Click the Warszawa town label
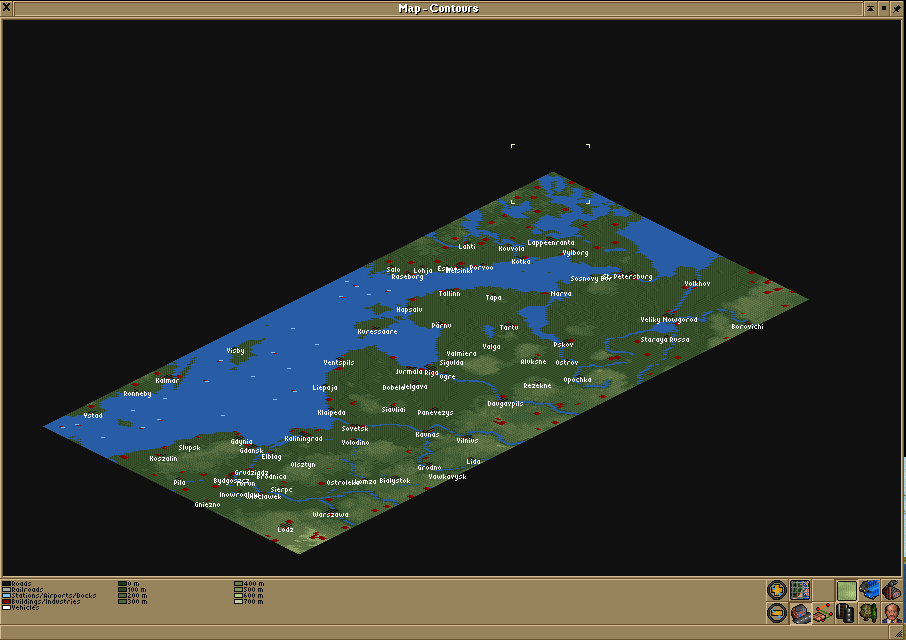The width and height of the screenshot is (906, 640). [331, 515]
